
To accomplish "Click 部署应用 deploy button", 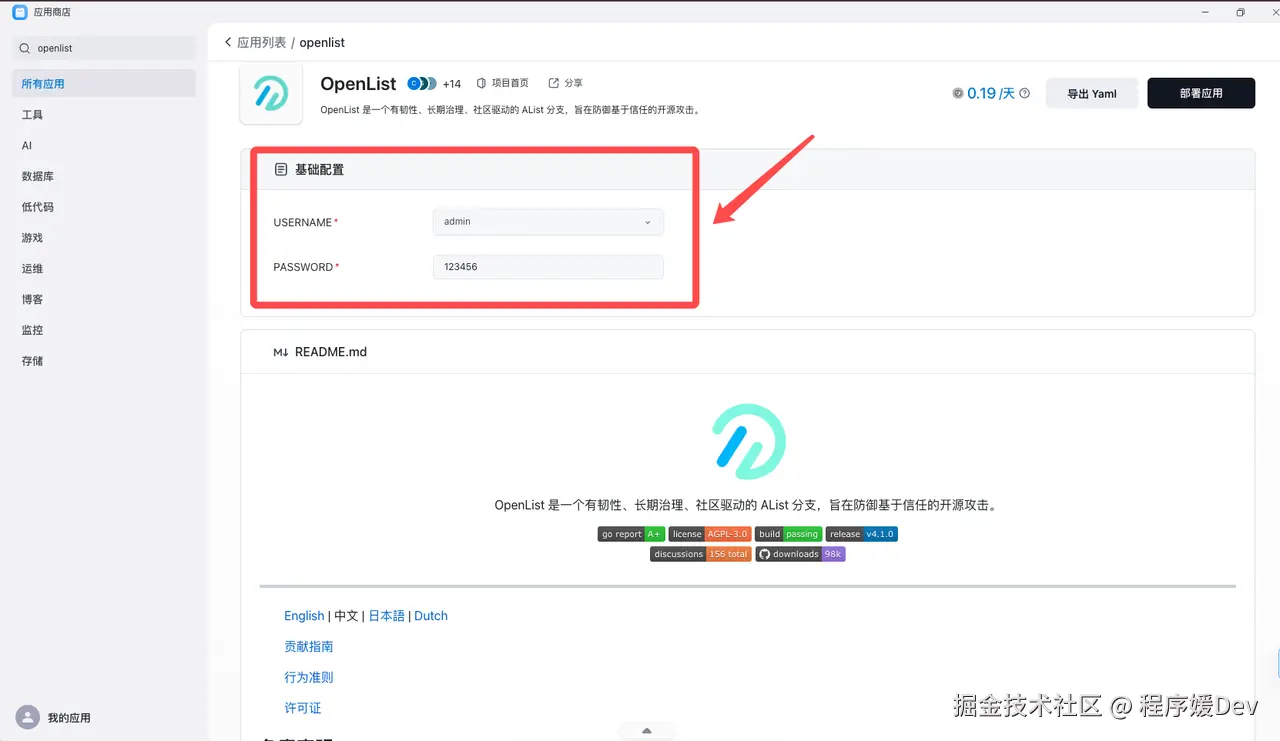I will 1201,93.
